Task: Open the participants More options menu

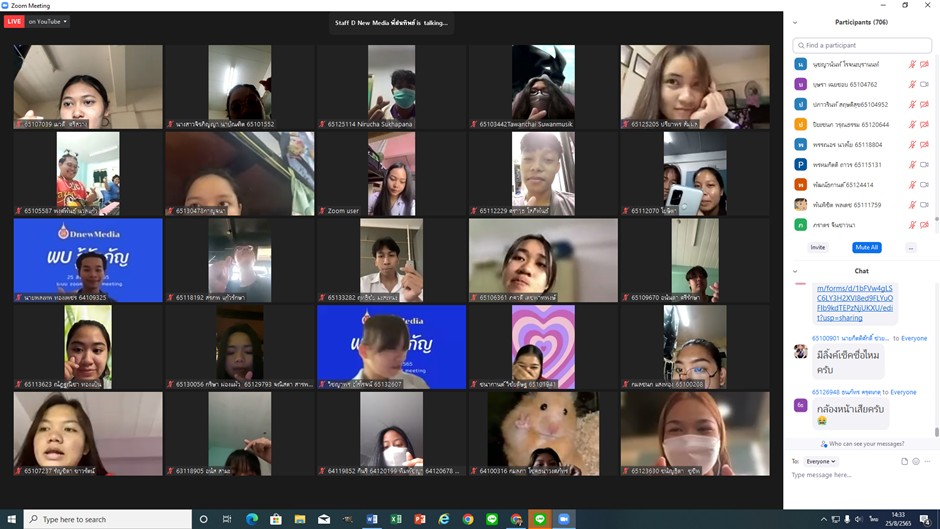Action: point(910,247)
